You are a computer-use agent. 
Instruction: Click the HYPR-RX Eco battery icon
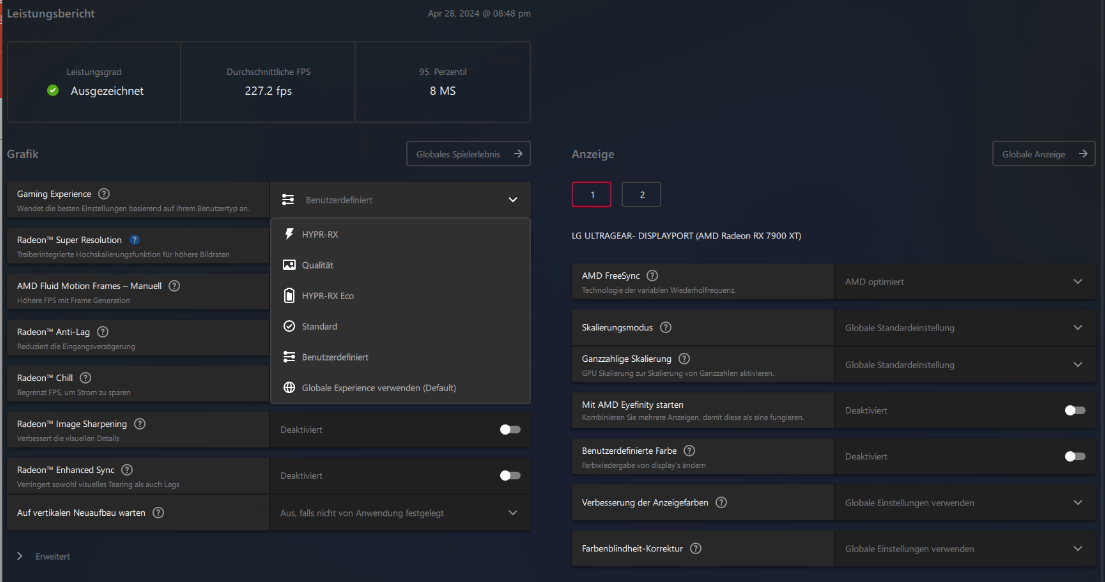pyautogui.click(x=289, y=295)
